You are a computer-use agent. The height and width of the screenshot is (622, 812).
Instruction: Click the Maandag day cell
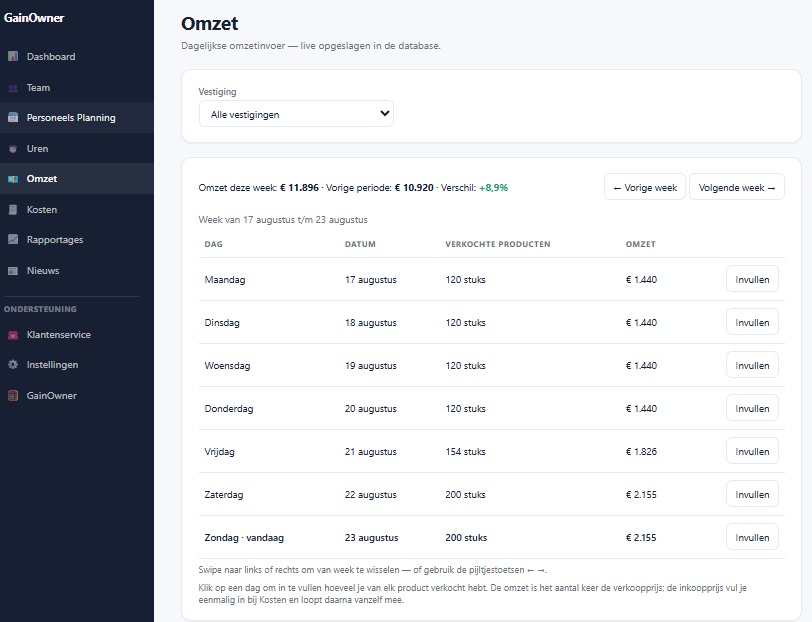(x=225, y=280)
